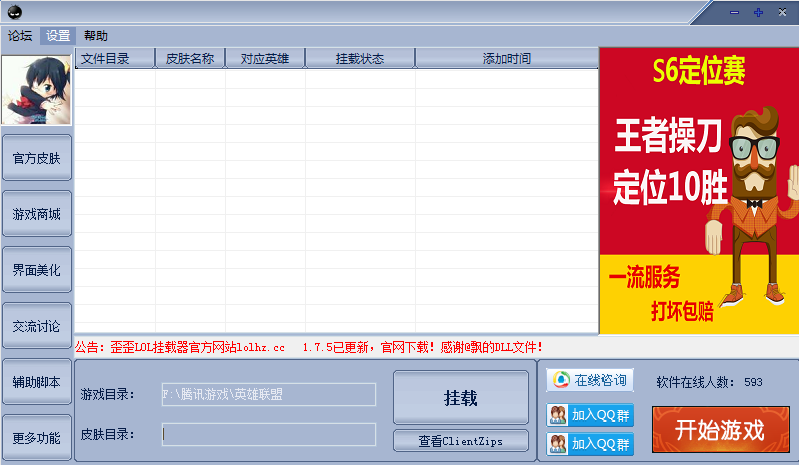The height and width of the screenshot is (465, 799).
Task: Click the lower 加入QQ群 button
Action: pos(590,444)
